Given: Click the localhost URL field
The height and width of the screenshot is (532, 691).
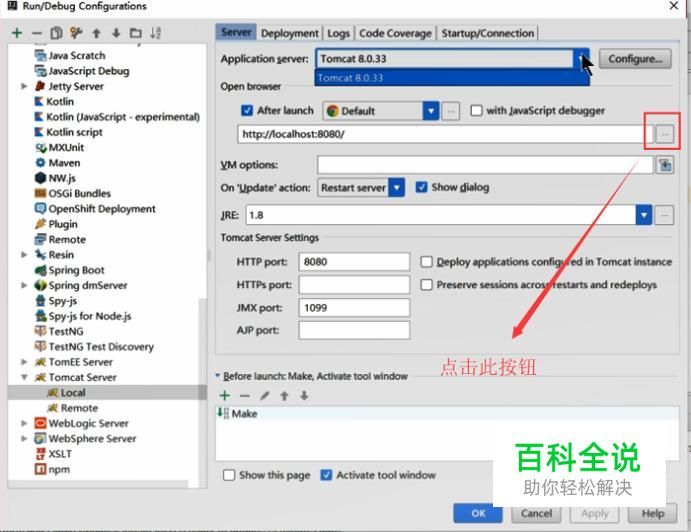Looking at the screenshot, I should pos(445,134).
